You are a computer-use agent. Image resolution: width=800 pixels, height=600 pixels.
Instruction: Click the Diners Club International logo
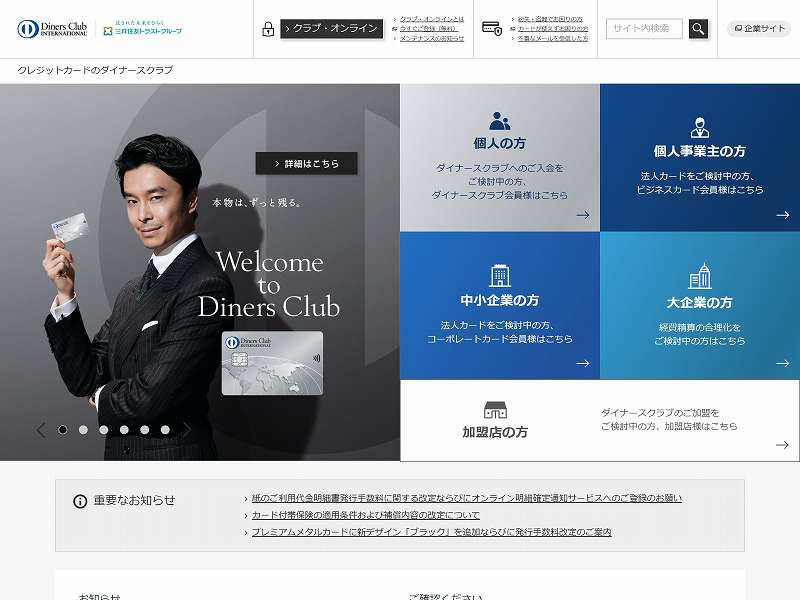52,29
